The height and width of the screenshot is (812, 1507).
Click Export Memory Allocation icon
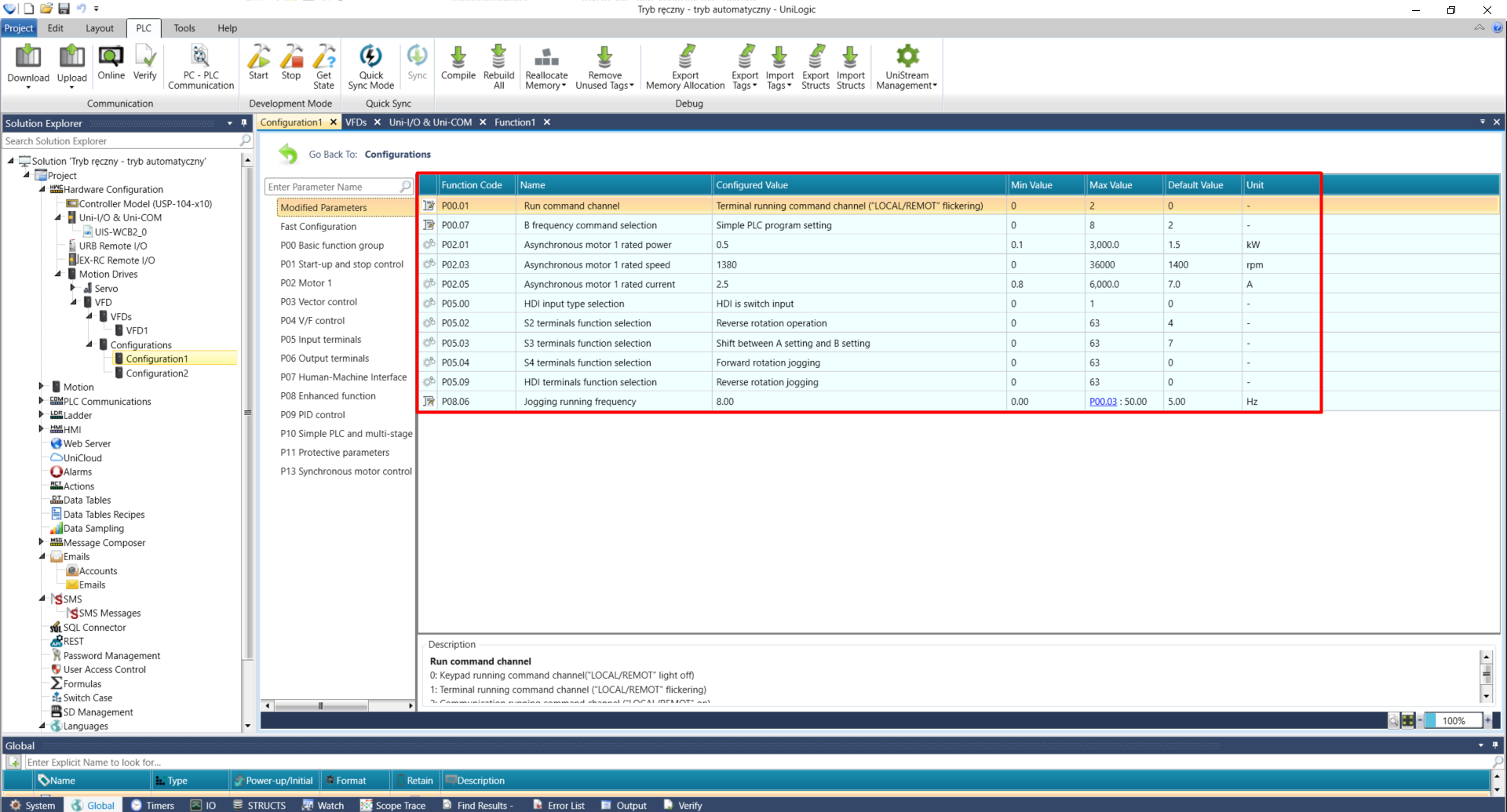point(685,67)
